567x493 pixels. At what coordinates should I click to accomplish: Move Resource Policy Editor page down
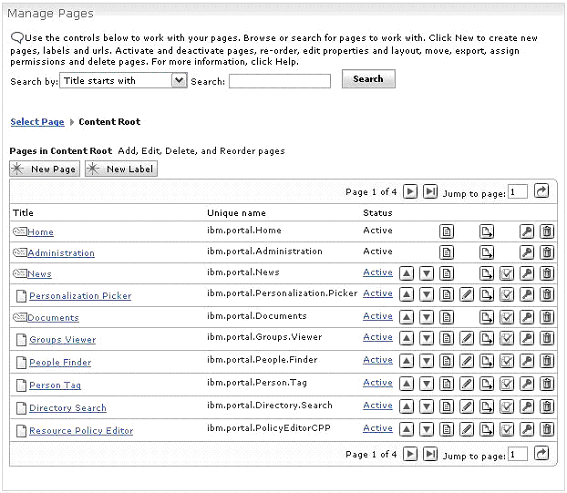[427, 430]
